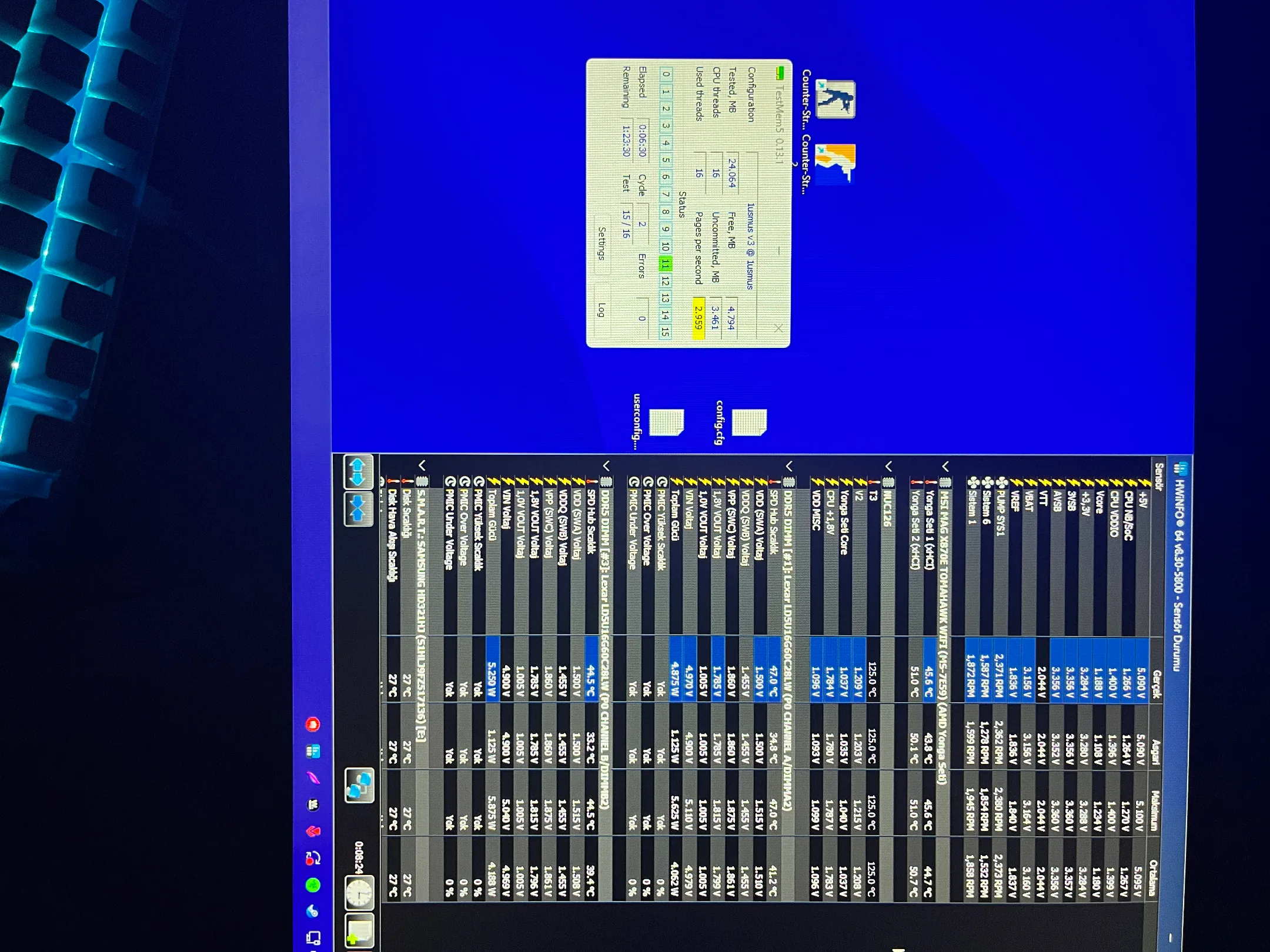The width and height of the screenshot is (1270, 952).
Task: Select the Yonga Seti Core sensor row label
Action: [x=844, y=522]
